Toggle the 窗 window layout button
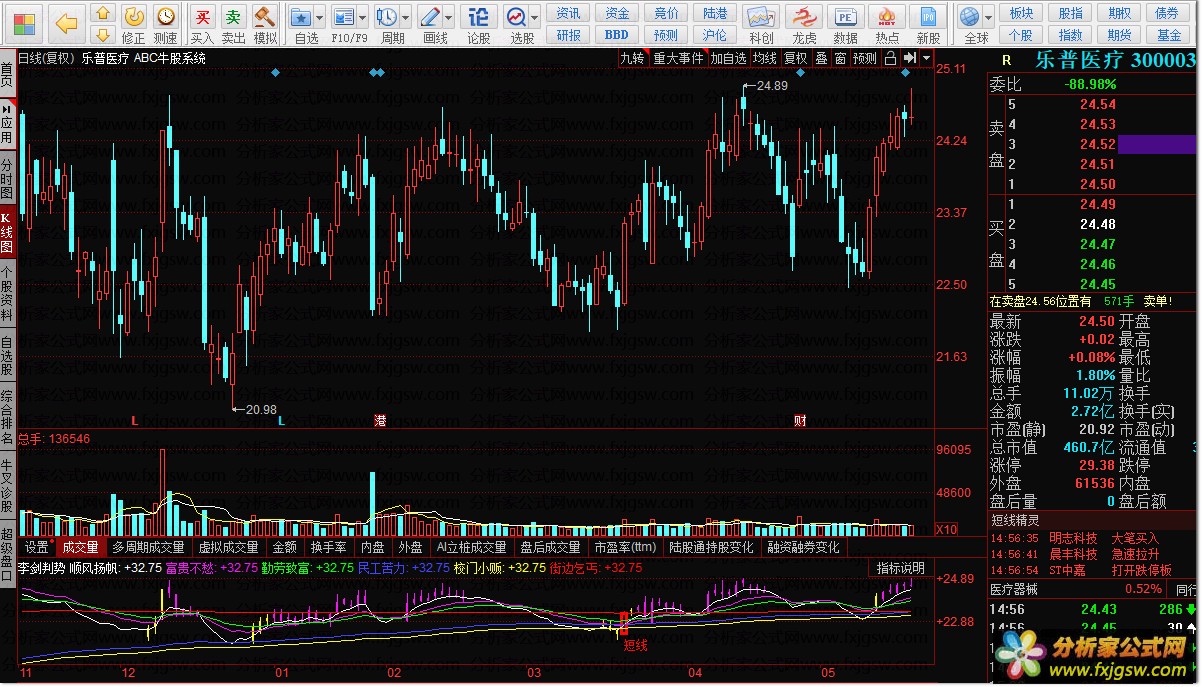The image size is (1203, 687). click(840, 58)
